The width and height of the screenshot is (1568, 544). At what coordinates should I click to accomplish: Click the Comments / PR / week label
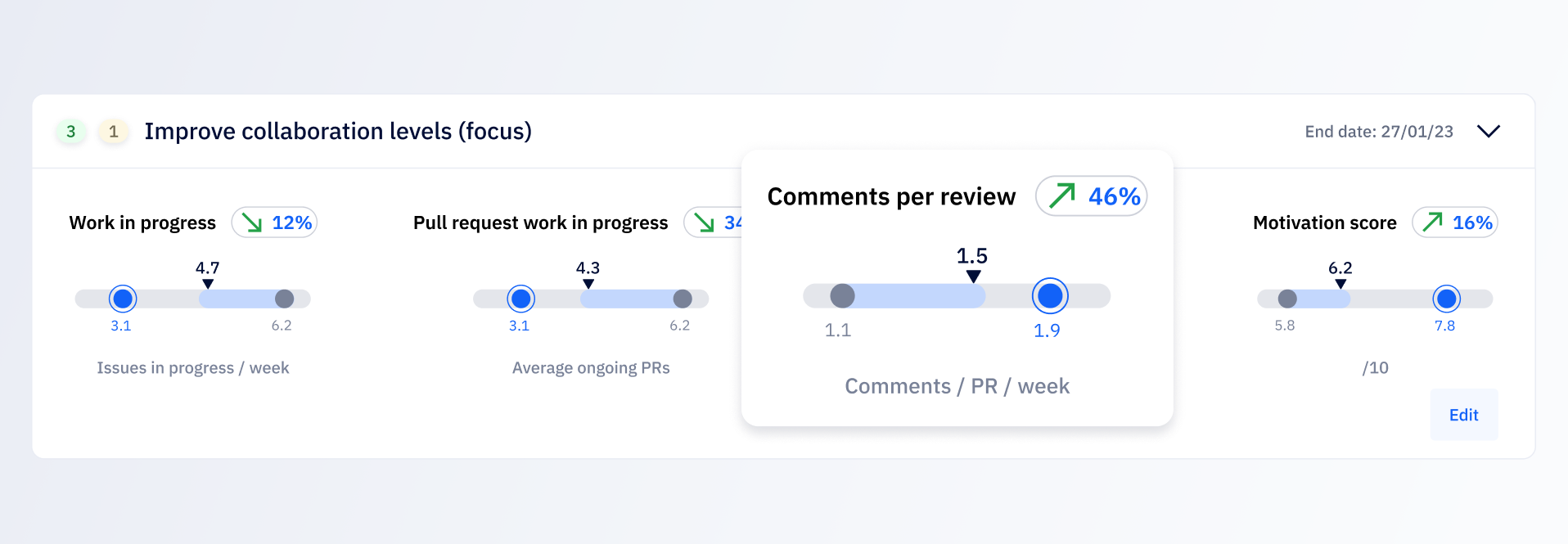956,385
